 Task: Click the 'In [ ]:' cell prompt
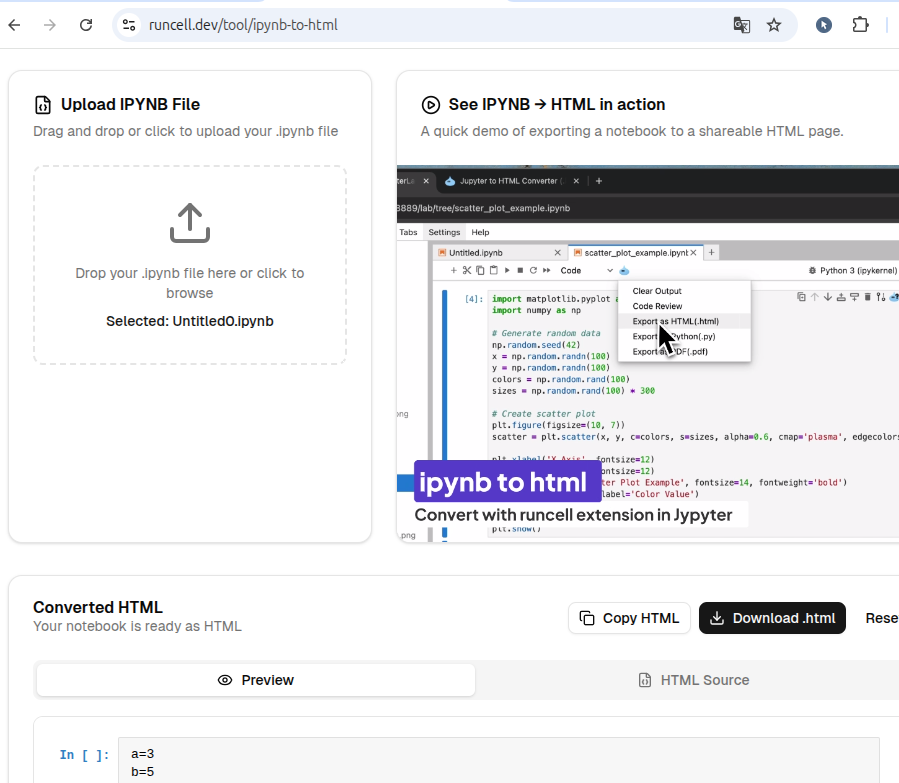click(x=84, y=755)
